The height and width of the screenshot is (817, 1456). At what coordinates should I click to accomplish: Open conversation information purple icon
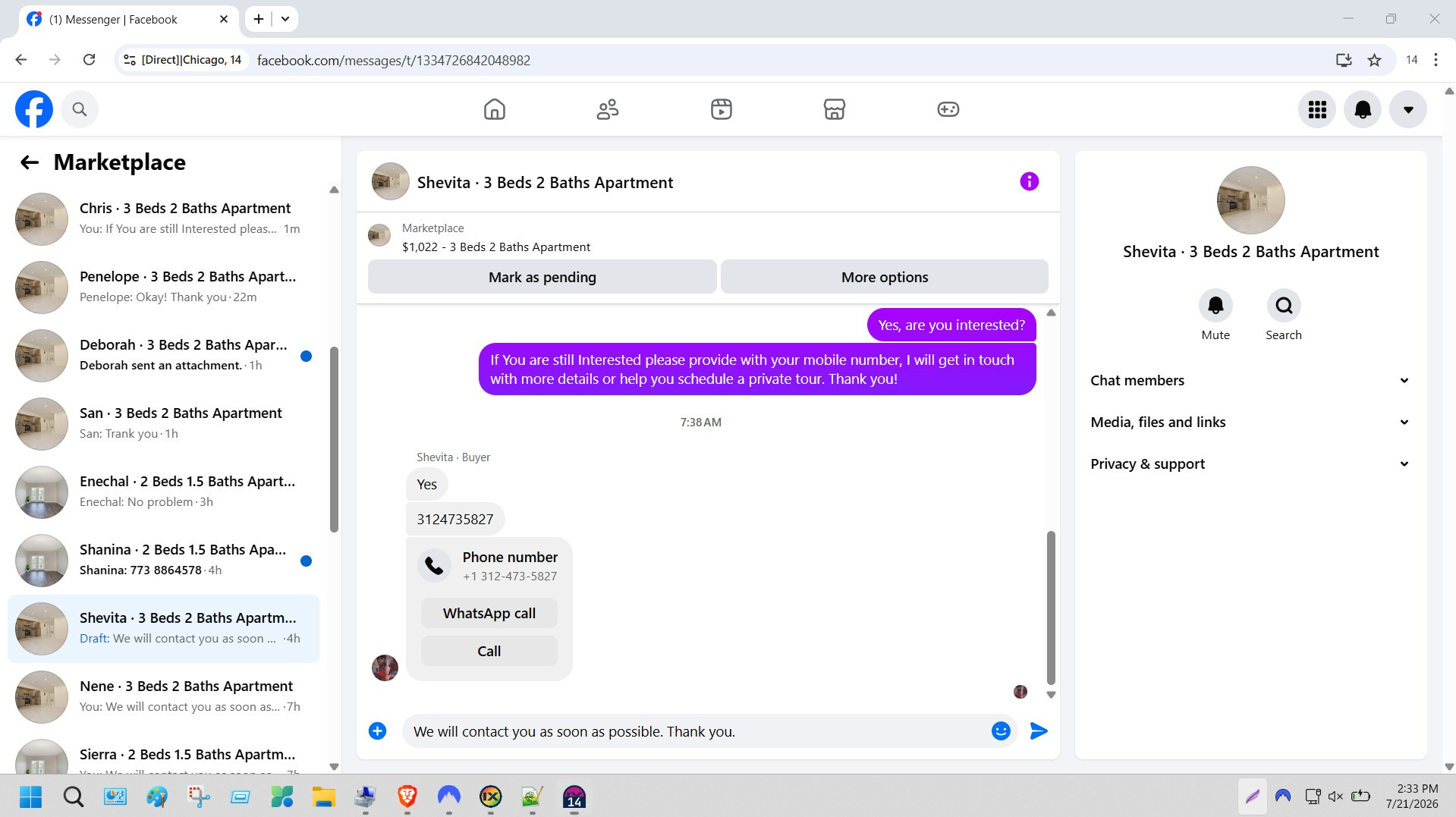pyautogui.click(x=1029, y=181)
